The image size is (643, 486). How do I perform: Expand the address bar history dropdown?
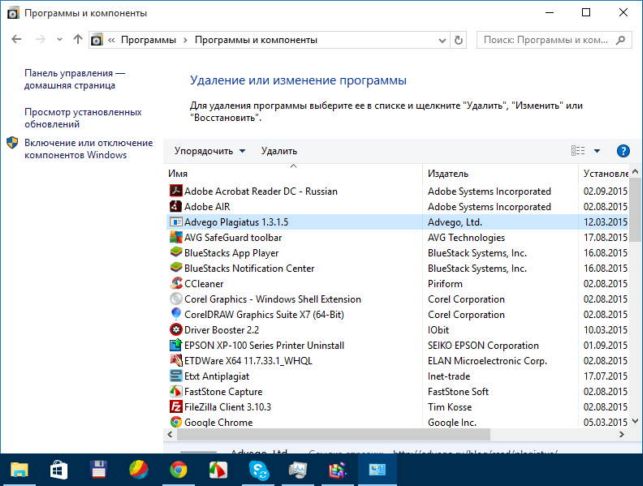tap(442, 40)
